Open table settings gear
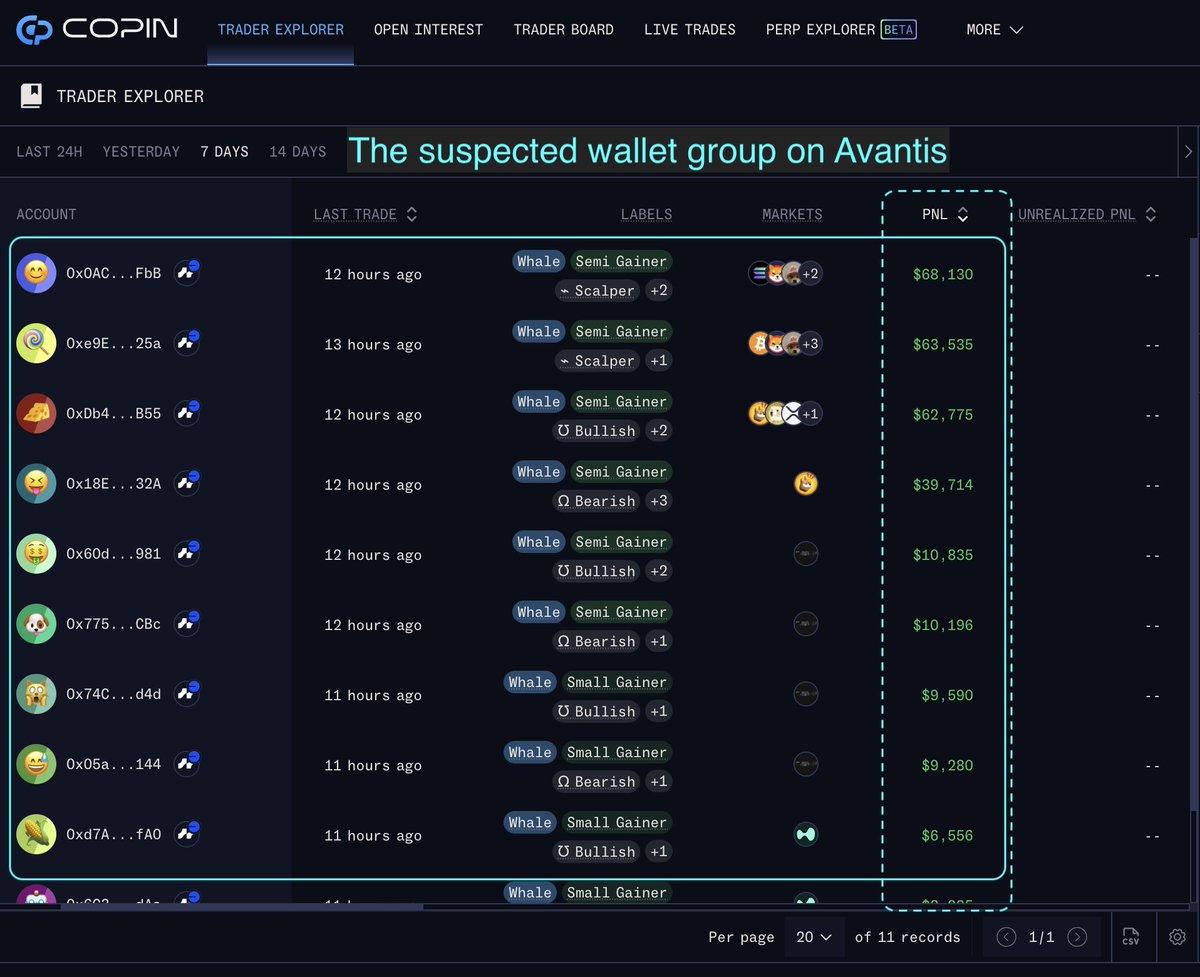The width and height of the screenshot is (1200, 977). [x=1177, y=937]
